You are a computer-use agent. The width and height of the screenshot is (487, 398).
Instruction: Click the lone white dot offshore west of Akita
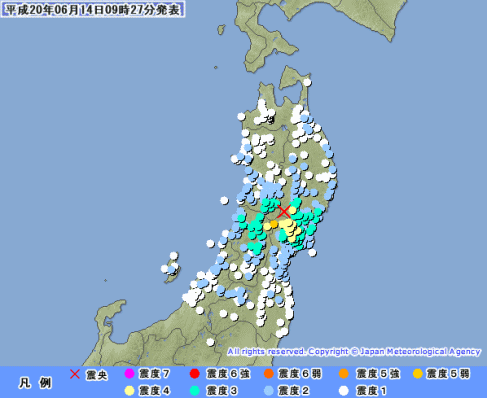[224, 201]
